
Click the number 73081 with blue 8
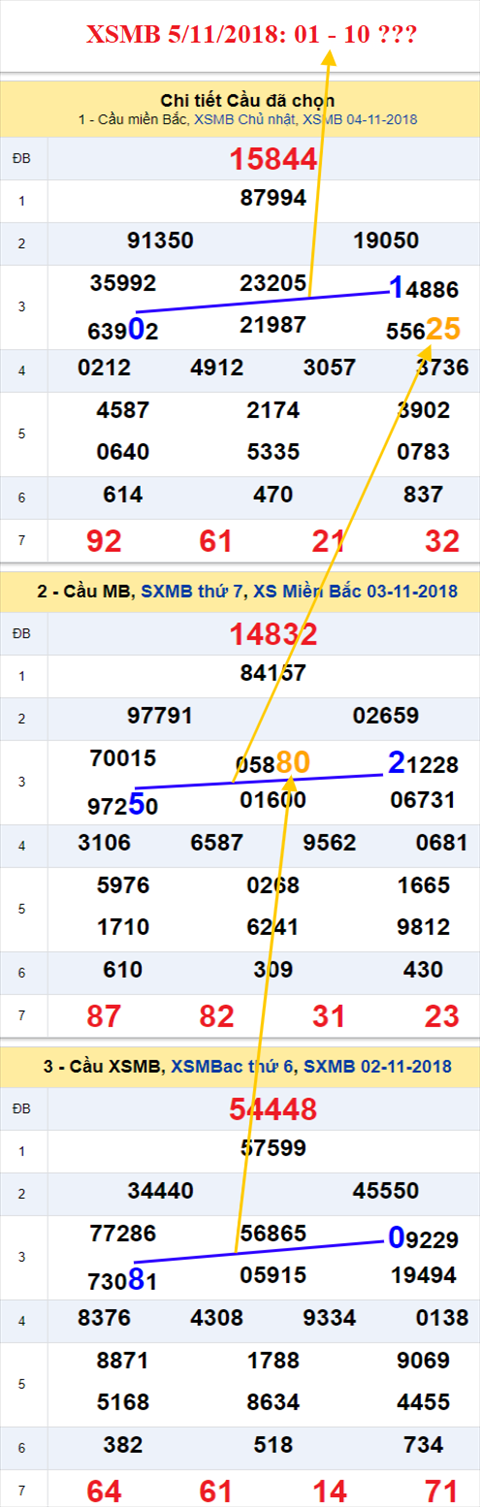(123, 1280)
